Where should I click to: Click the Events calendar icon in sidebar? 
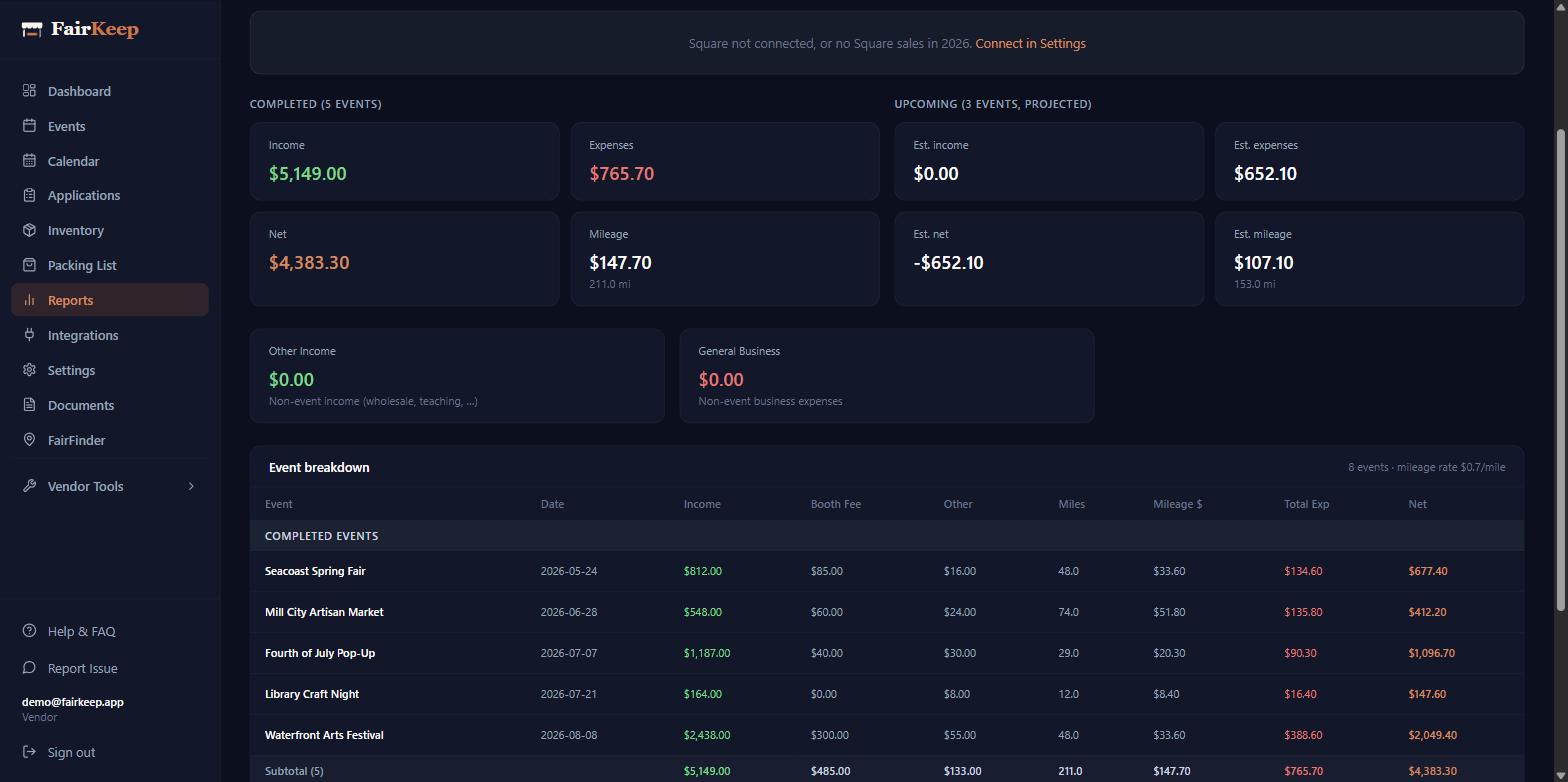30,126
